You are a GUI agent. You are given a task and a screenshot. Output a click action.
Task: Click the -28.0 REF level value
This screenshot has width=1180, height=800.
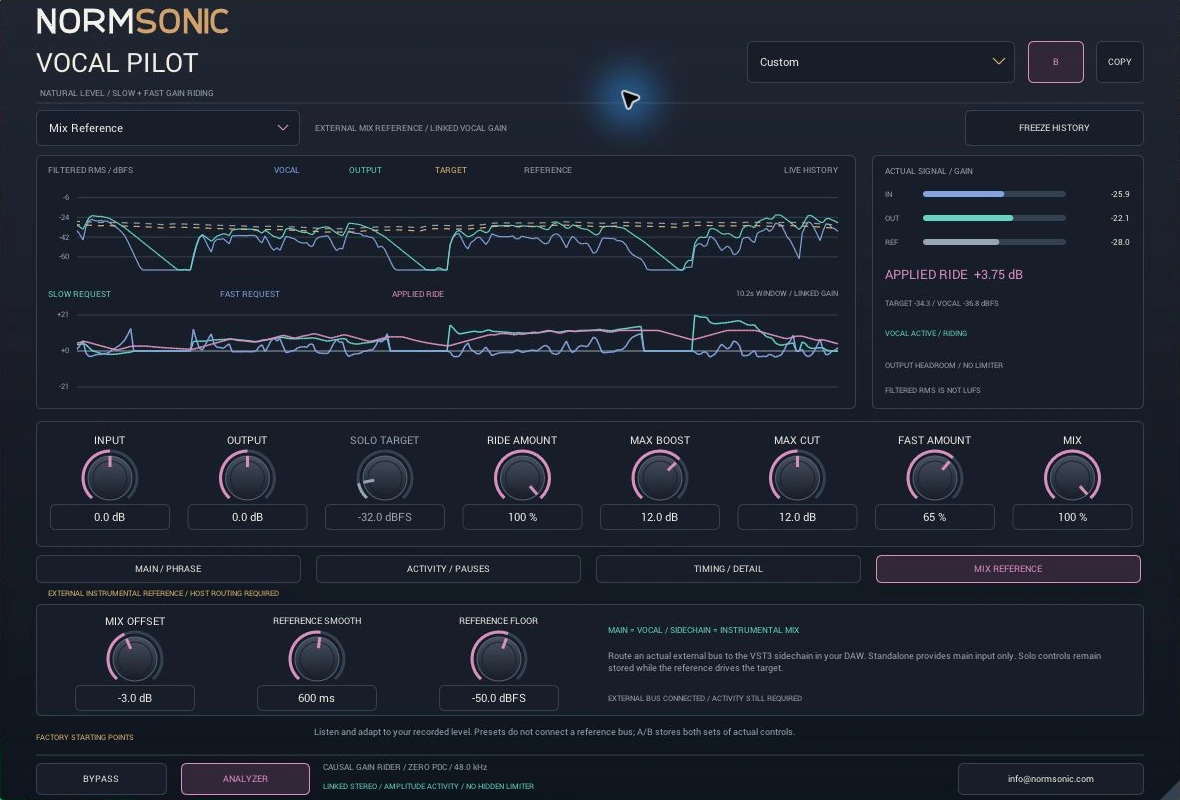coord(1120,242)
